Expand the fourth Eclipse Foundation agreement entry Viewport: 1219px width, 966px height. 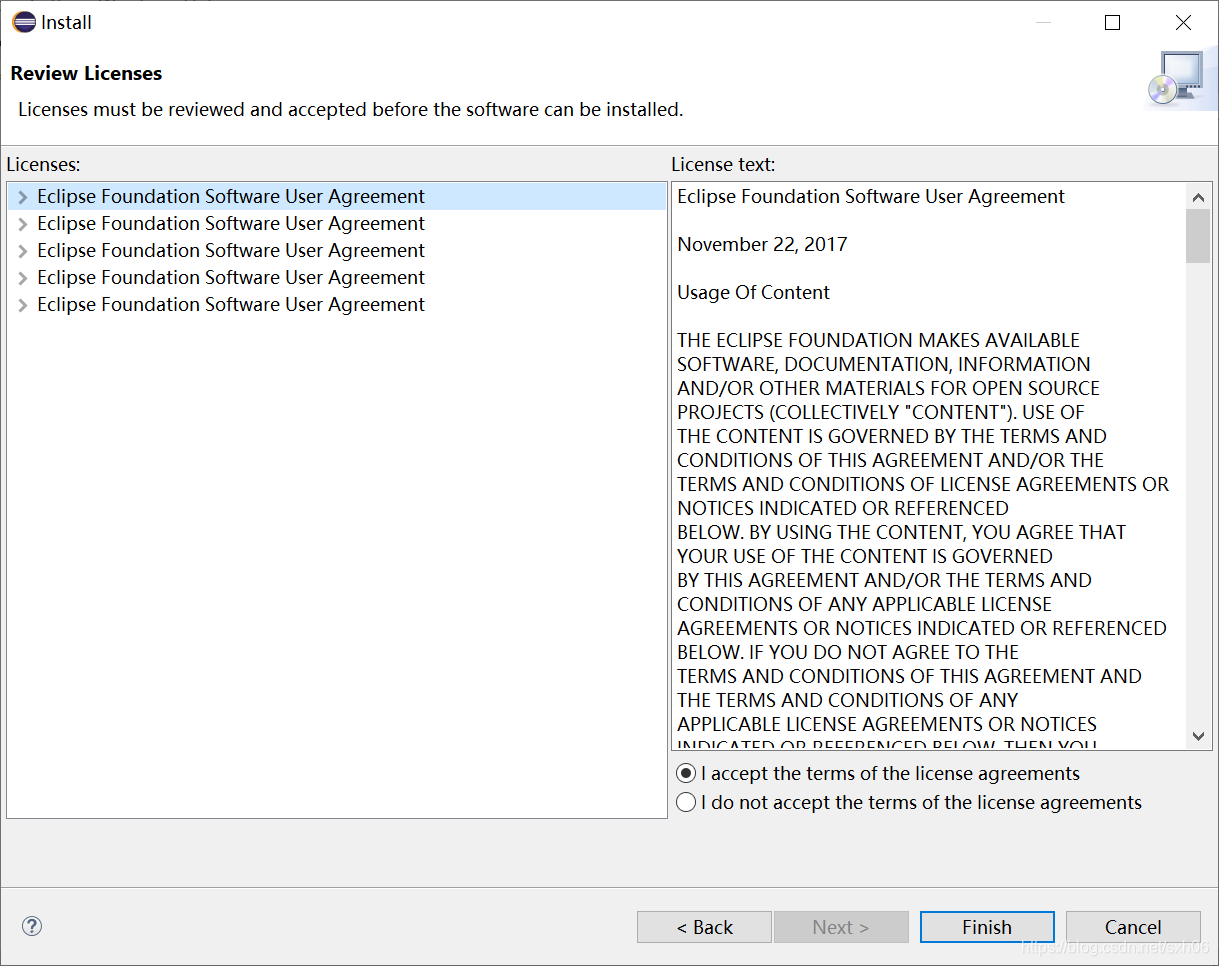tap(22, 278)
